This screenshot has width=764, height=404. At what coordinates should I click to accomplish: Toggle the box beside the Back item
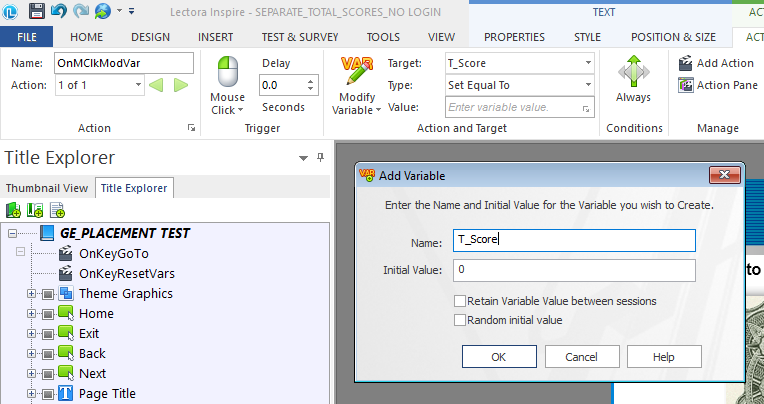click(48, 354)
